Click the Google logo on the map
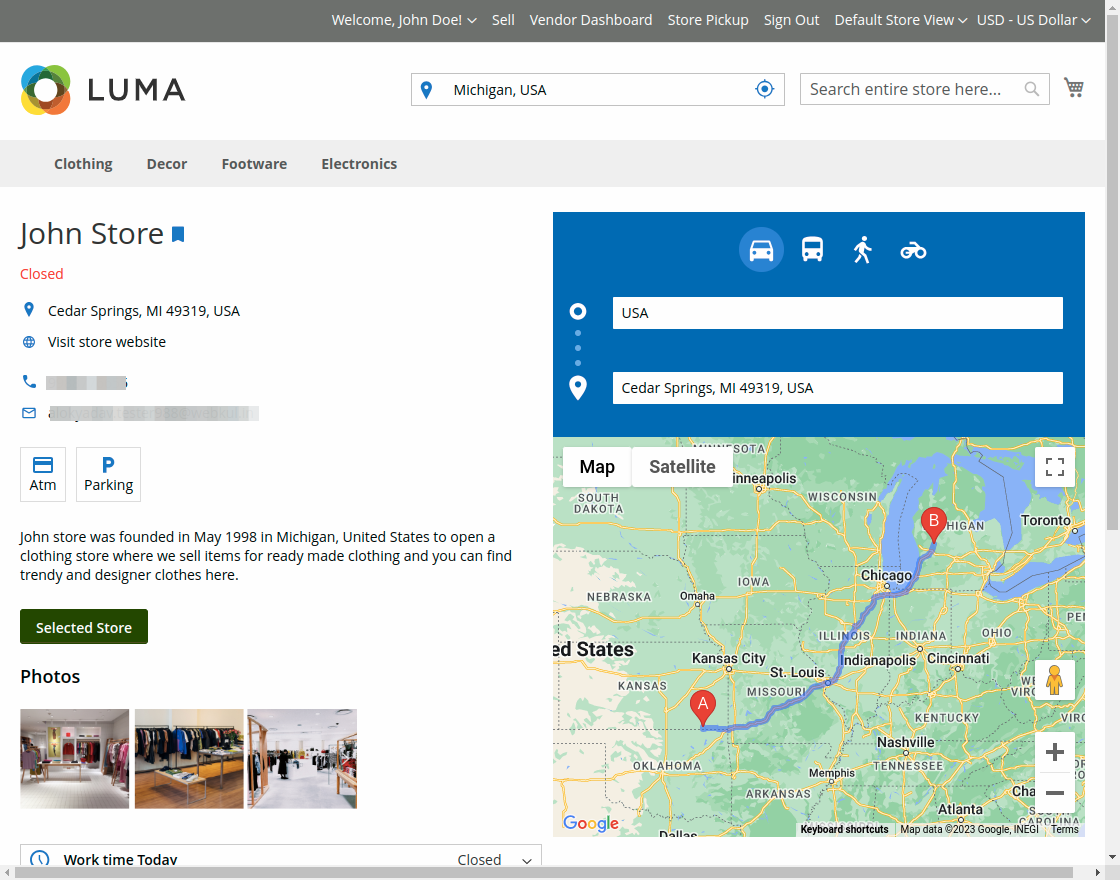The width and height of the screenshot is (1120, 880). click(591, 824)
